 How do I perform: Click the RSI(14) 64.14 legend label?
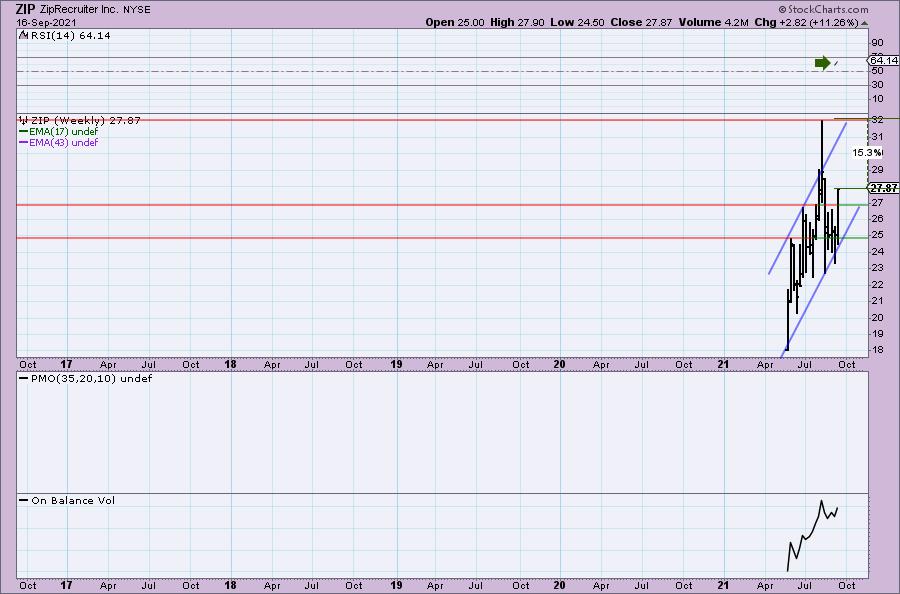coord(70,36)
